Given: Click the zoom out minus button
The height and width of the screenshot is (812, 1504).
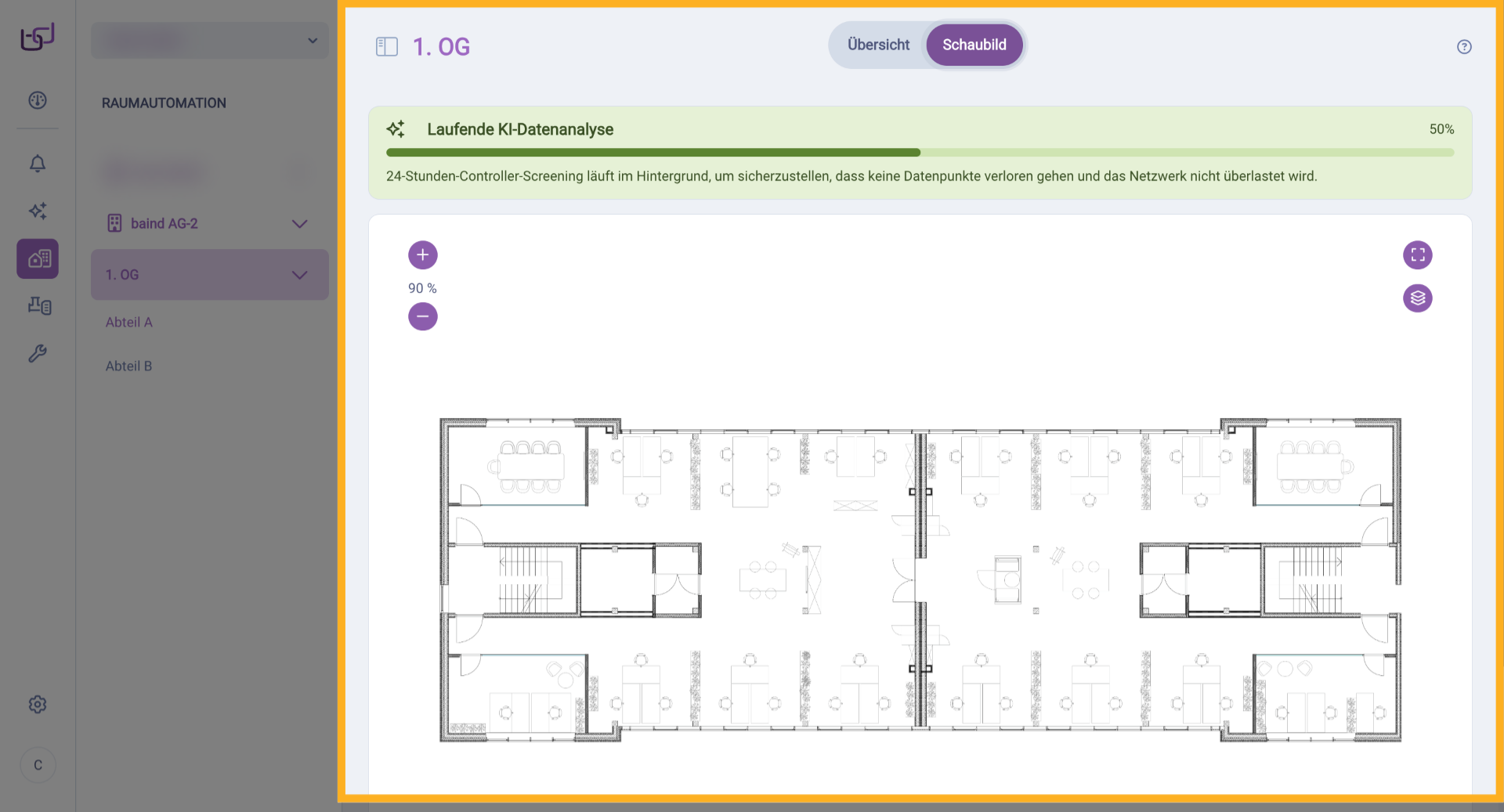Looking at the screenshot, I should [422, 316].
